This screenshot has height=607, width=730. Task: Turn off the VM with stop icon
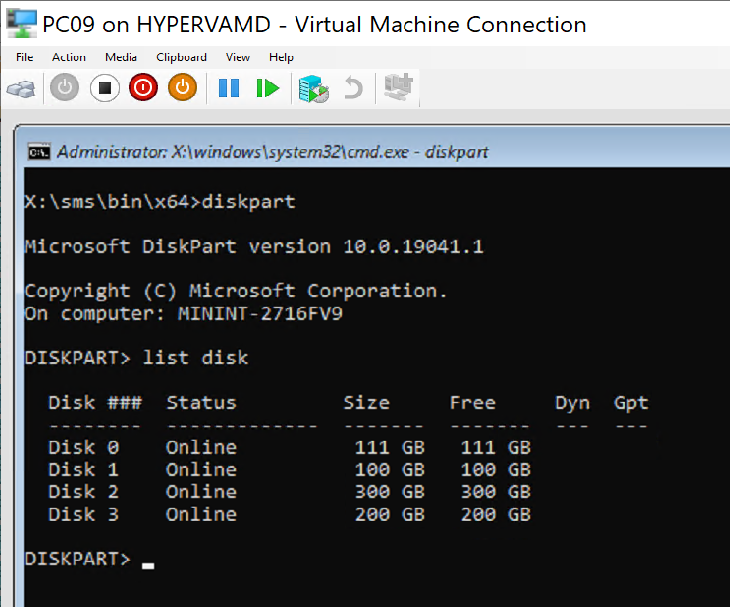click(x=105, y=88)
